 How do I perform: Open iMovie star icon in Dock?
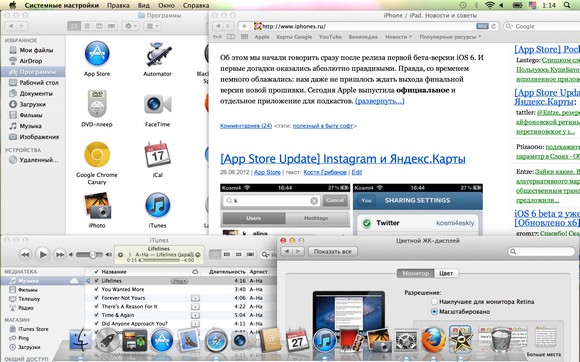[x=461, y=339]
